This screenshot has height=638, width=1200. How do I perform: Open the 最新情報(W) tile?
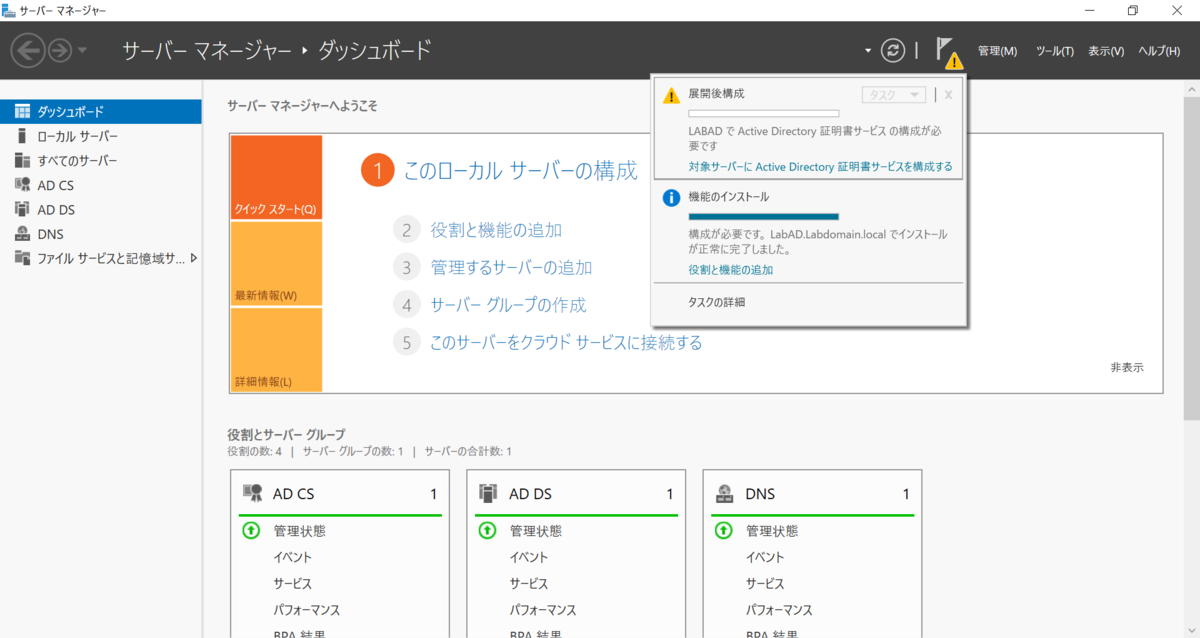pos(276,264)
